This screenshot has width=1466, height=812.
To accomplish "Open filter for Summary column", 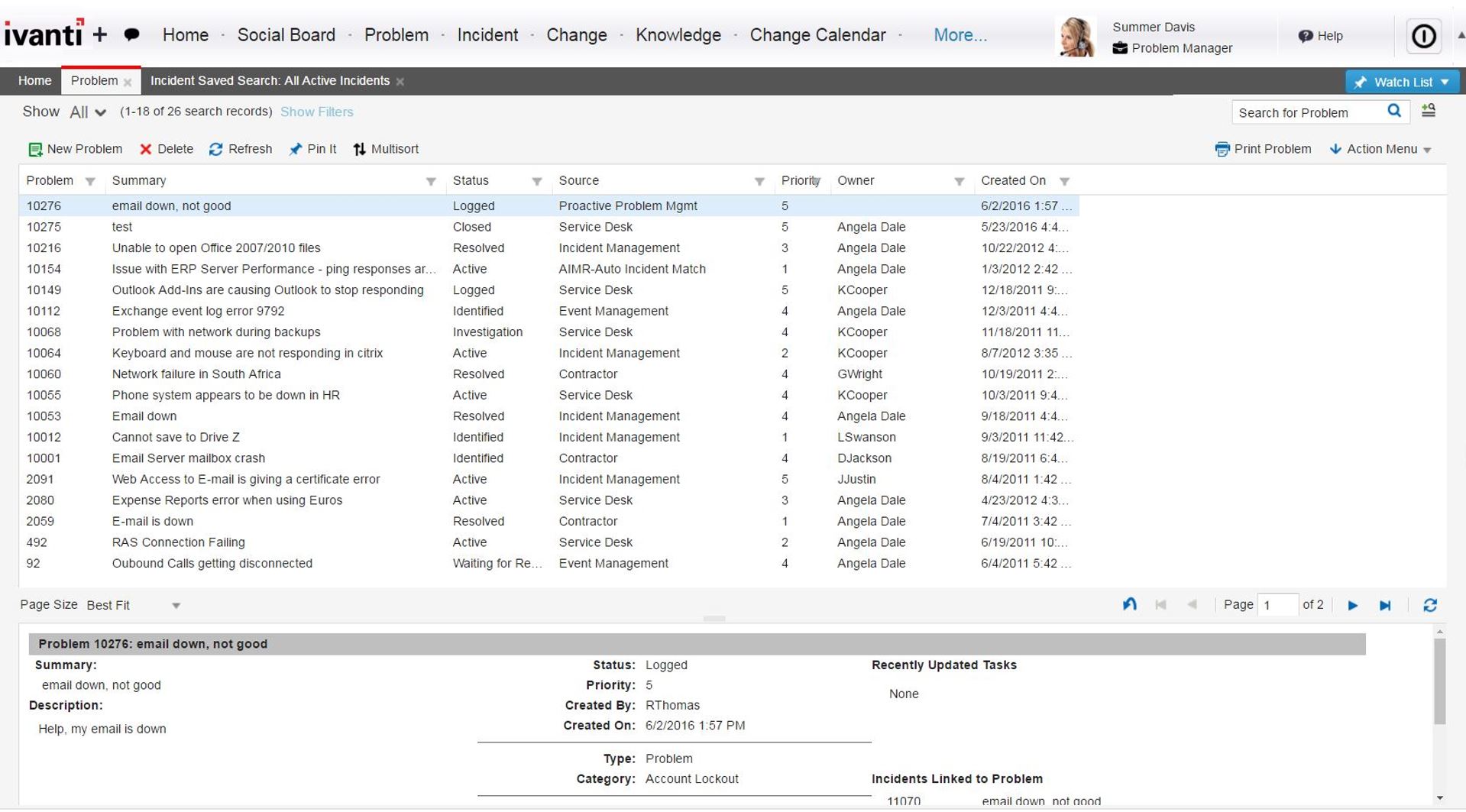I will click(431, 181).
